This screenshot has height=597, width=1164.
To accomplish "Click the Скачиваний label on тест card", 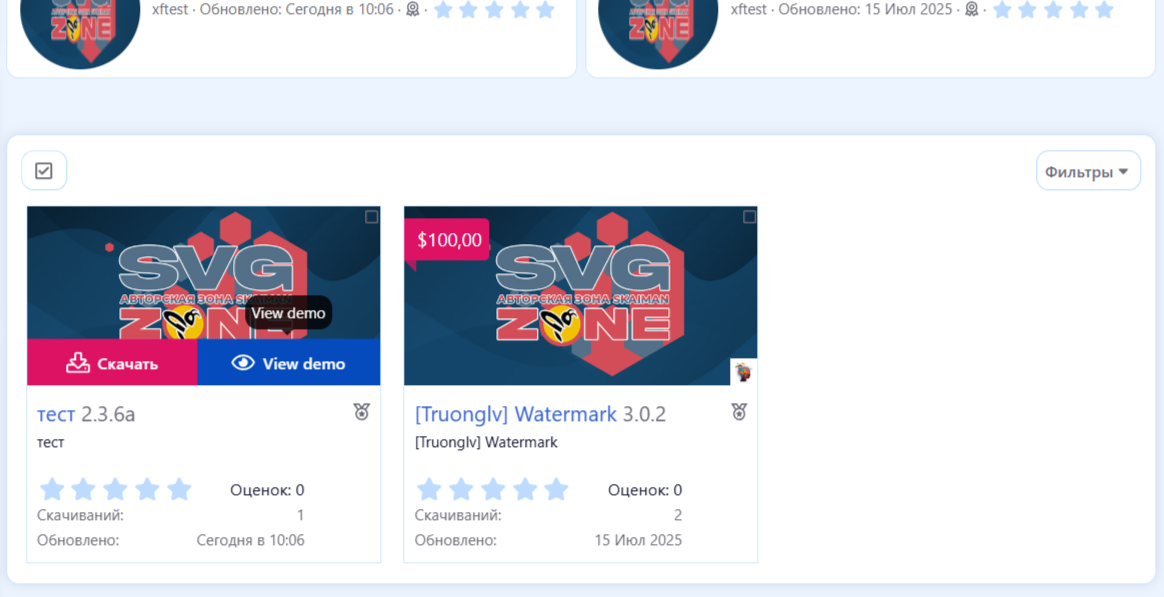I will [x=80, y=515].
